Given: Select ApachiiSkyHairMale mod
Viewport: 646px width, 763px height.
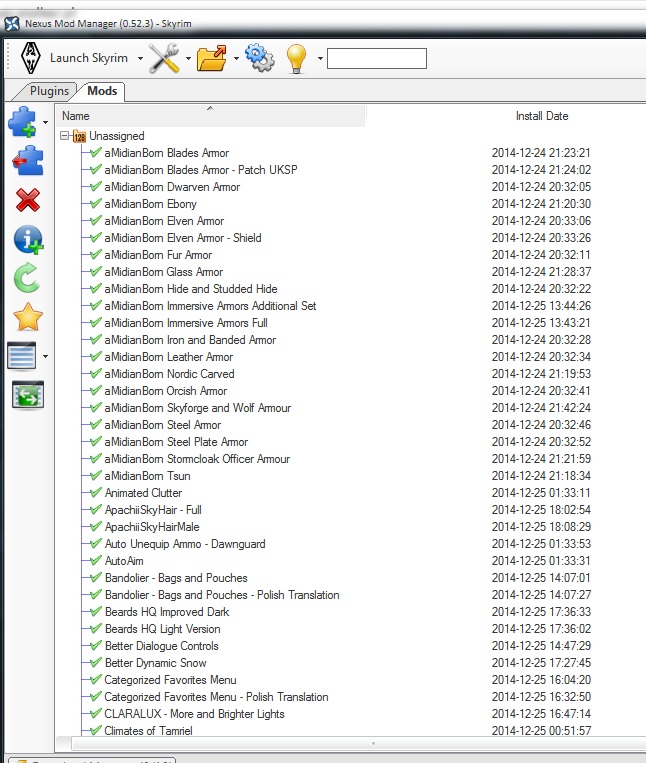Looking at the screenshot, I should (152, 527).
